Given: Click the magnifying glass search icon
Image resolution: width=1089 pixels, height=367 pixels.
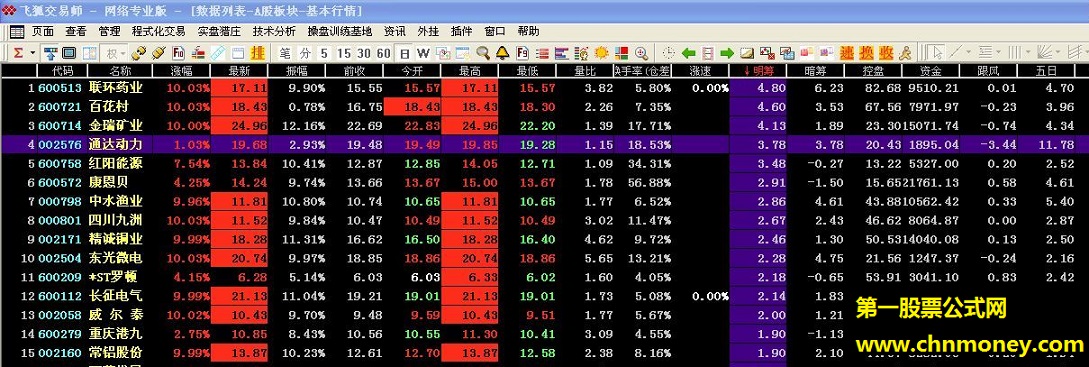Looking at the screenshot, I should pos(483,53).
